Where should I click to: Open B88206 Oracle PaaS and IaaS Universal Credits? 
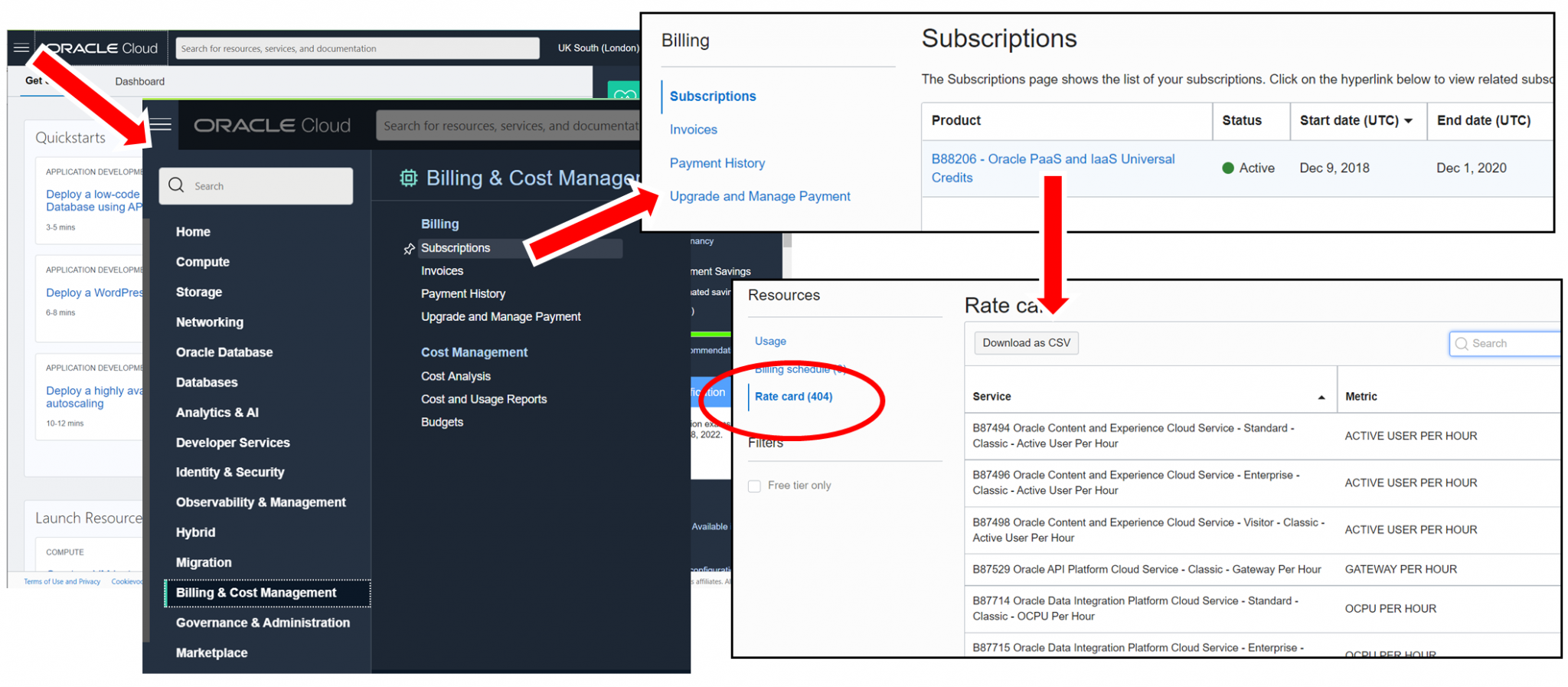click(1053, 168)
